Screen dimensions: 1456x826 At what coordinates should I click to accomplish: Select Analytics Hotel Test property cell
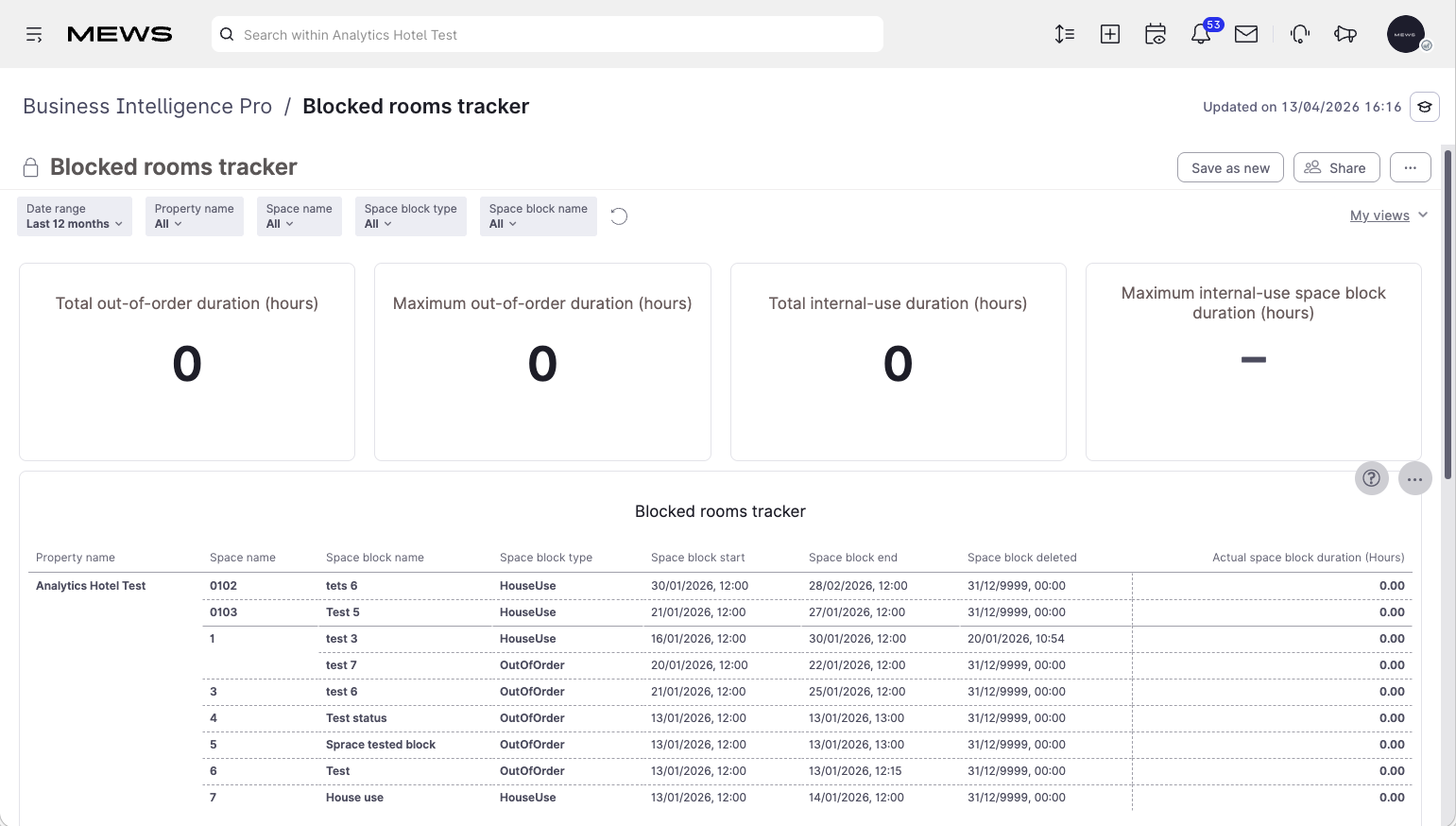[91, 586]
